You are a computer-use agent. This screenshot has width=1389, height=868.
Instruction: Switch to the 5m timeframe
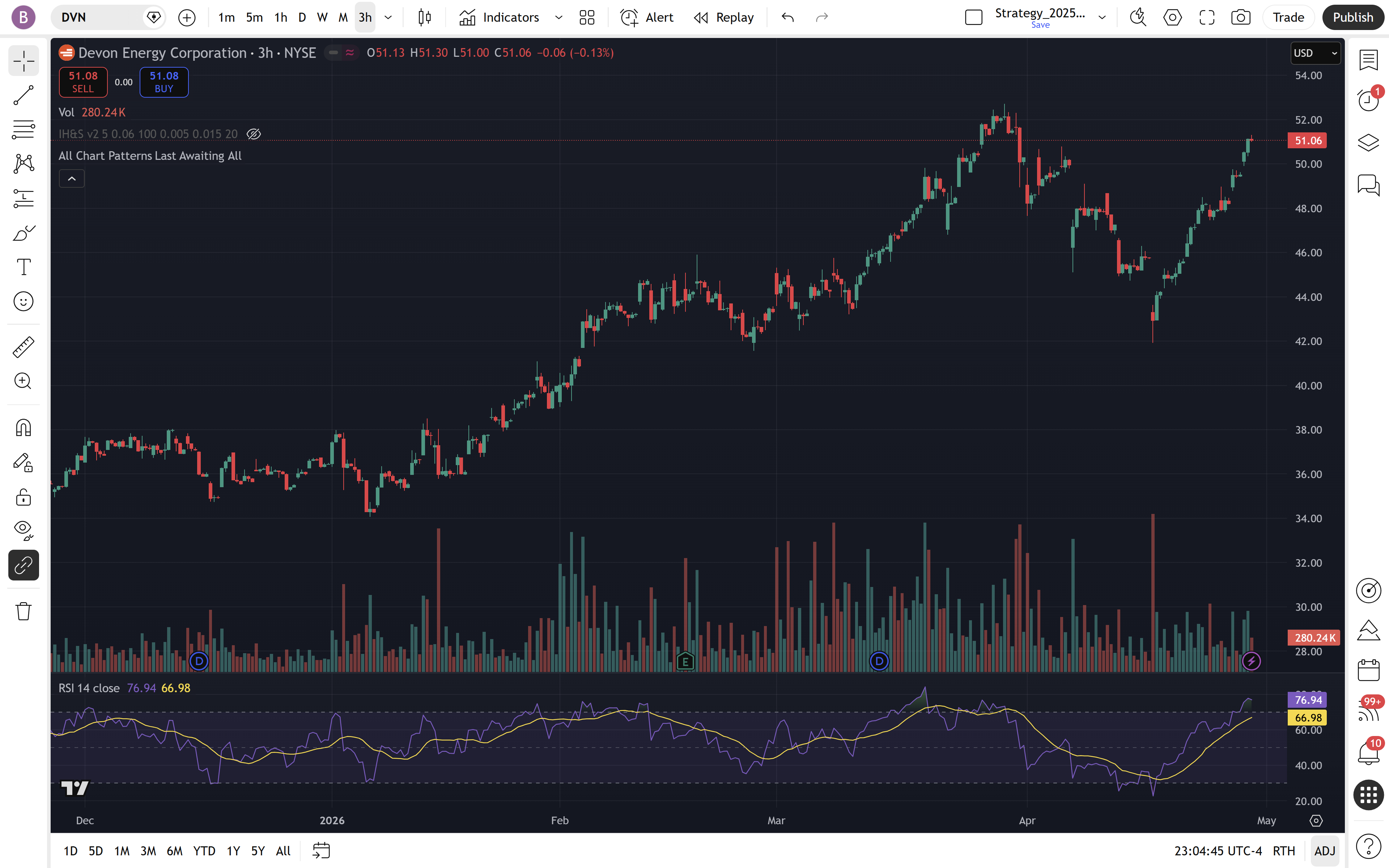254,18
